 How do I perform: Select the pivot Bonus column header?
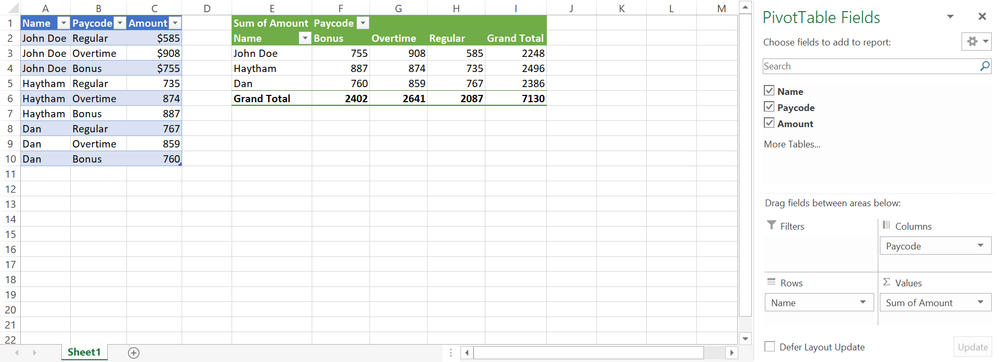coord(341,38)
